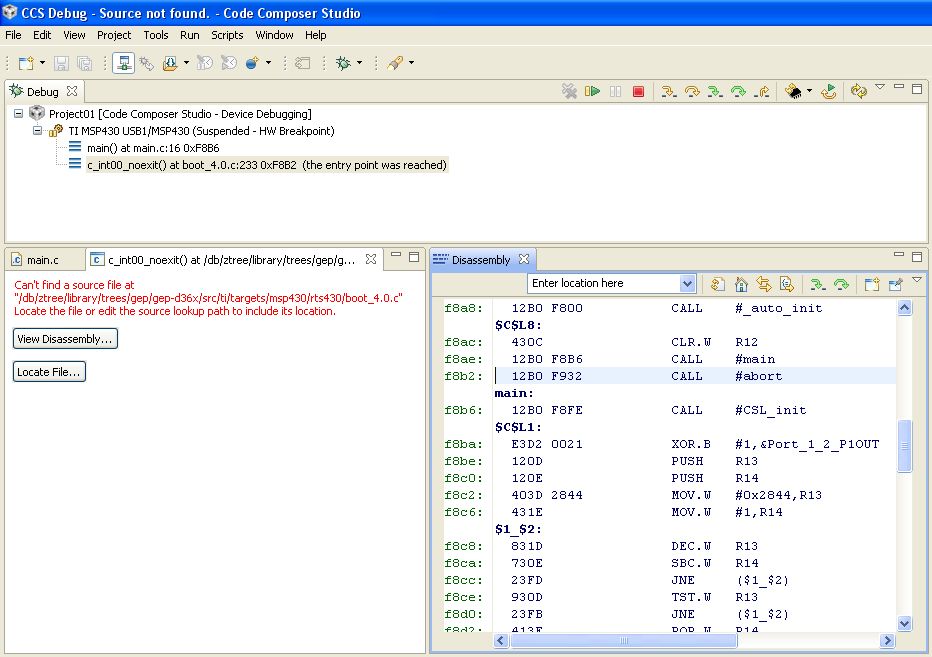Image resolution: width=932 pixels, height=657 pixels.
Task: Open dropdown next to the Debug bug icon
Action: click(x=359, y=63)
